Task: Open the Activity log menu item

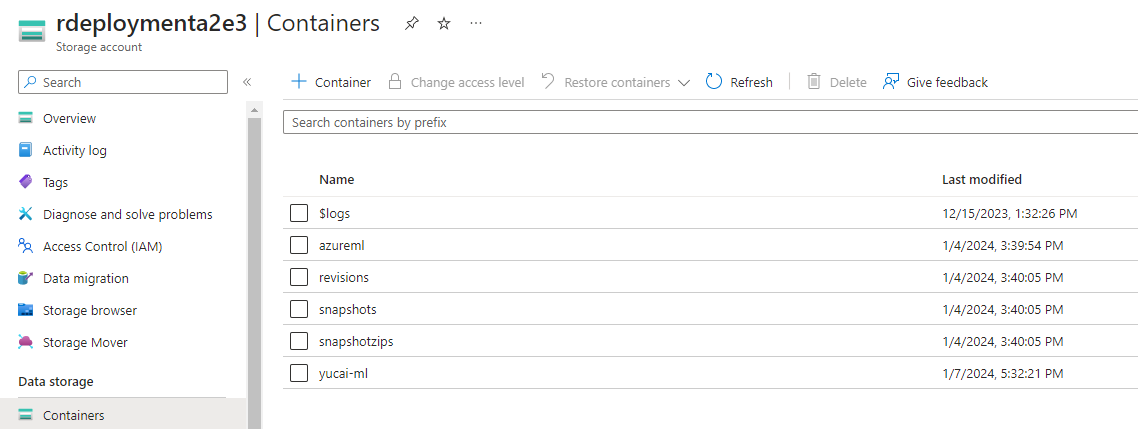Action: point(74,150)
